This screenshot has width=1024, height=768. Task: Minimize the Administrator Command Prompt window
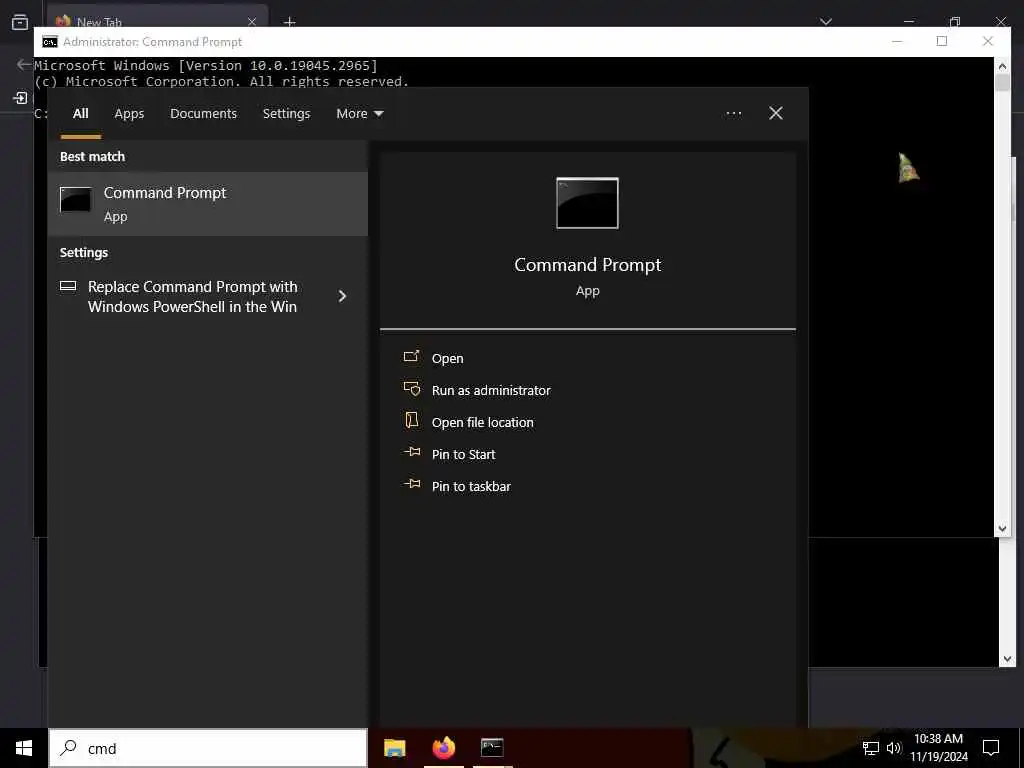point(897,41)
